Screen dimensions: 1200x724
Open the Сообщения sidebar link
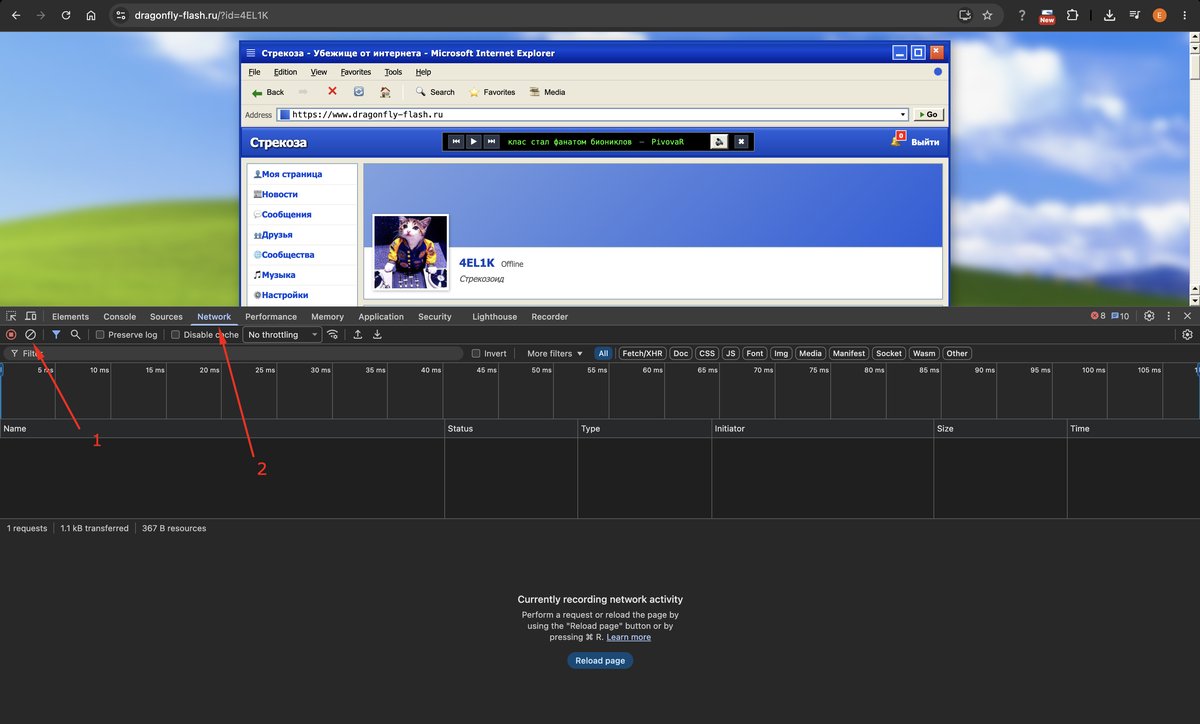point(287,215)
